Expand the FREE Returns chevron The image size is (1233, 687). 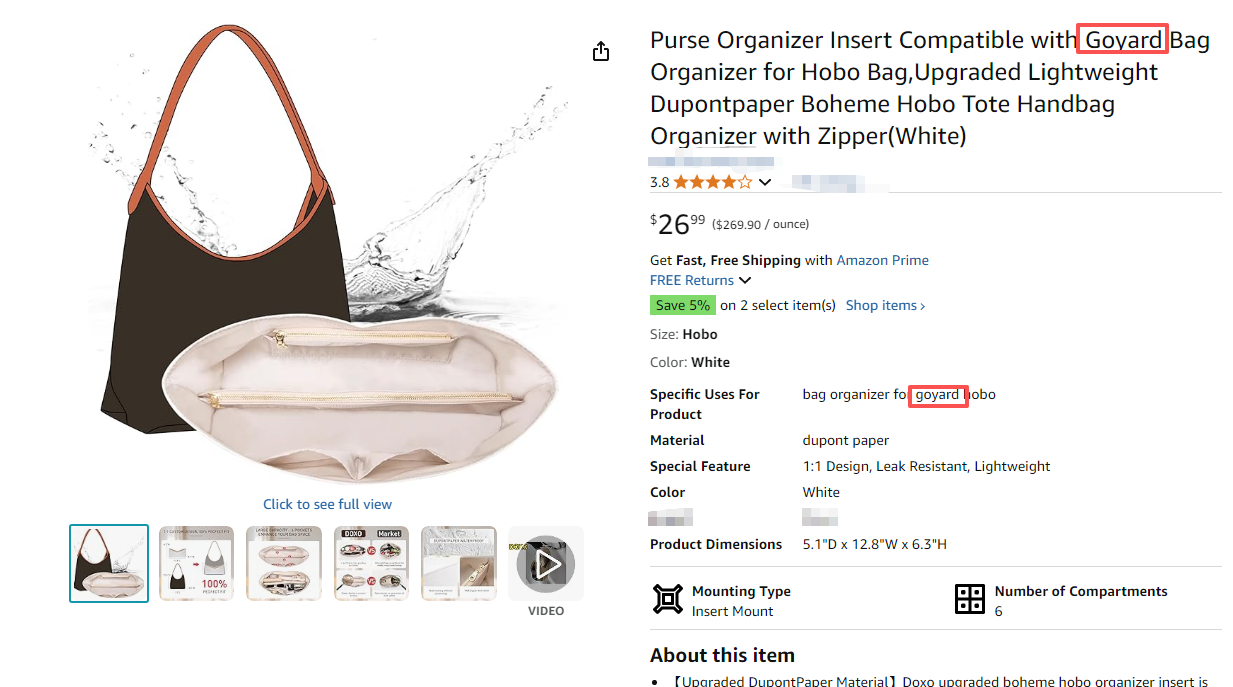(745, 280)
